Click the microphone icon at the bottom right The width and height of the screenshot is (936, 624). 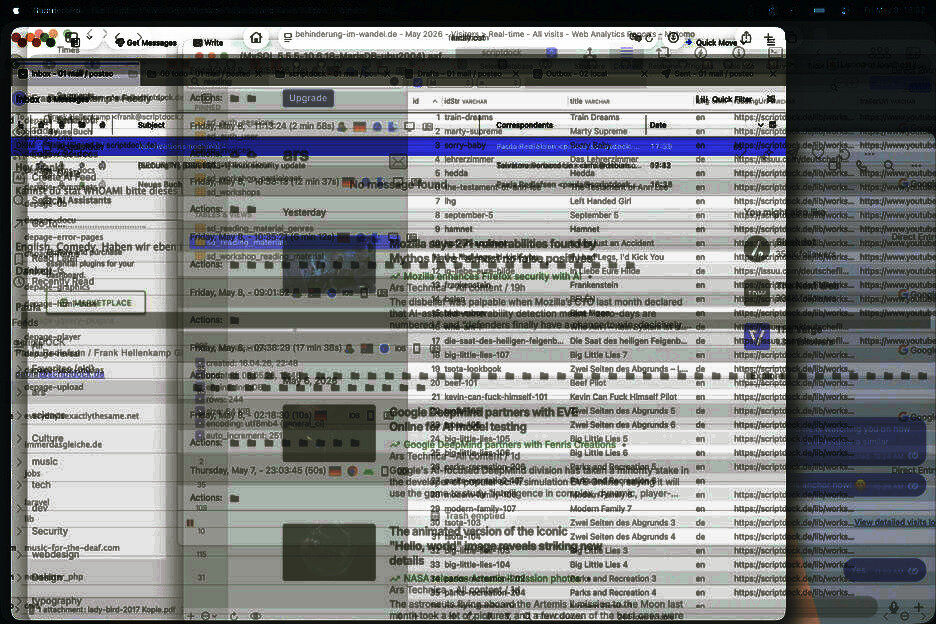click(893, 607)
